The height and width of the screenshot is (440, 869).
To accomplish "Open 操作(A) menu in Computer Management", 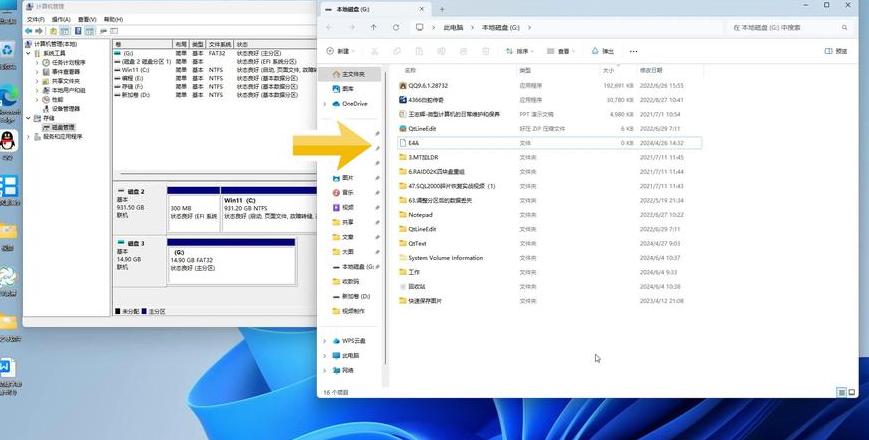I will tap(61, 19).
